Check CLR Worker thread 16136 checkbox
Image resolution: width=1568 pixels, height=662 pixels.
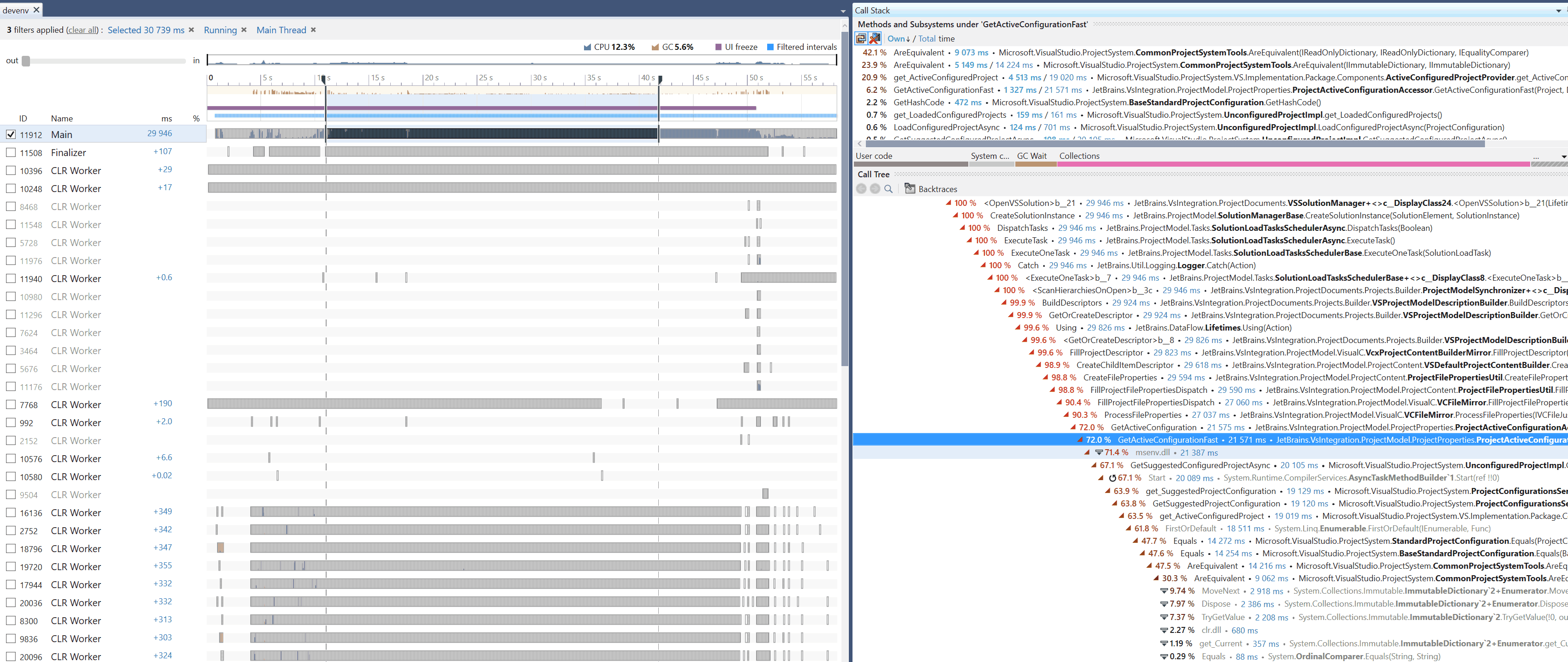(11, 513)
